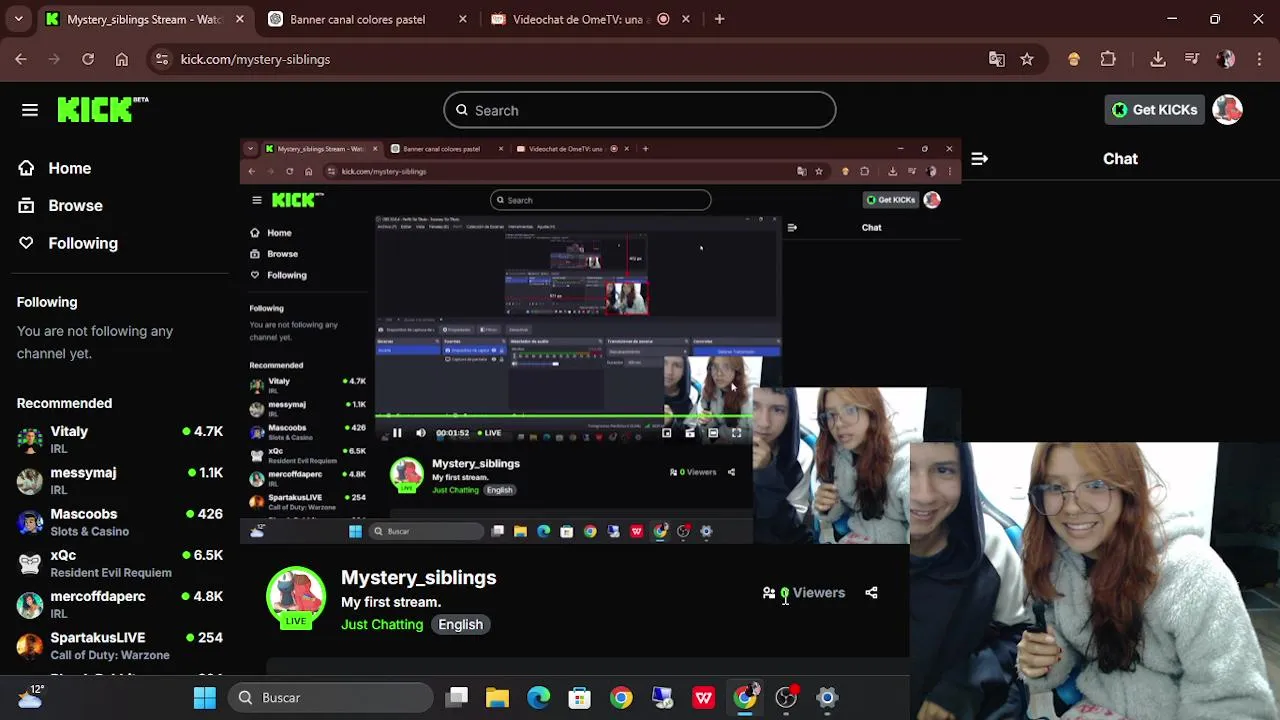Pause the live stream video
The height and width of the screenshot is (720, 1280).
pos(397,433)
